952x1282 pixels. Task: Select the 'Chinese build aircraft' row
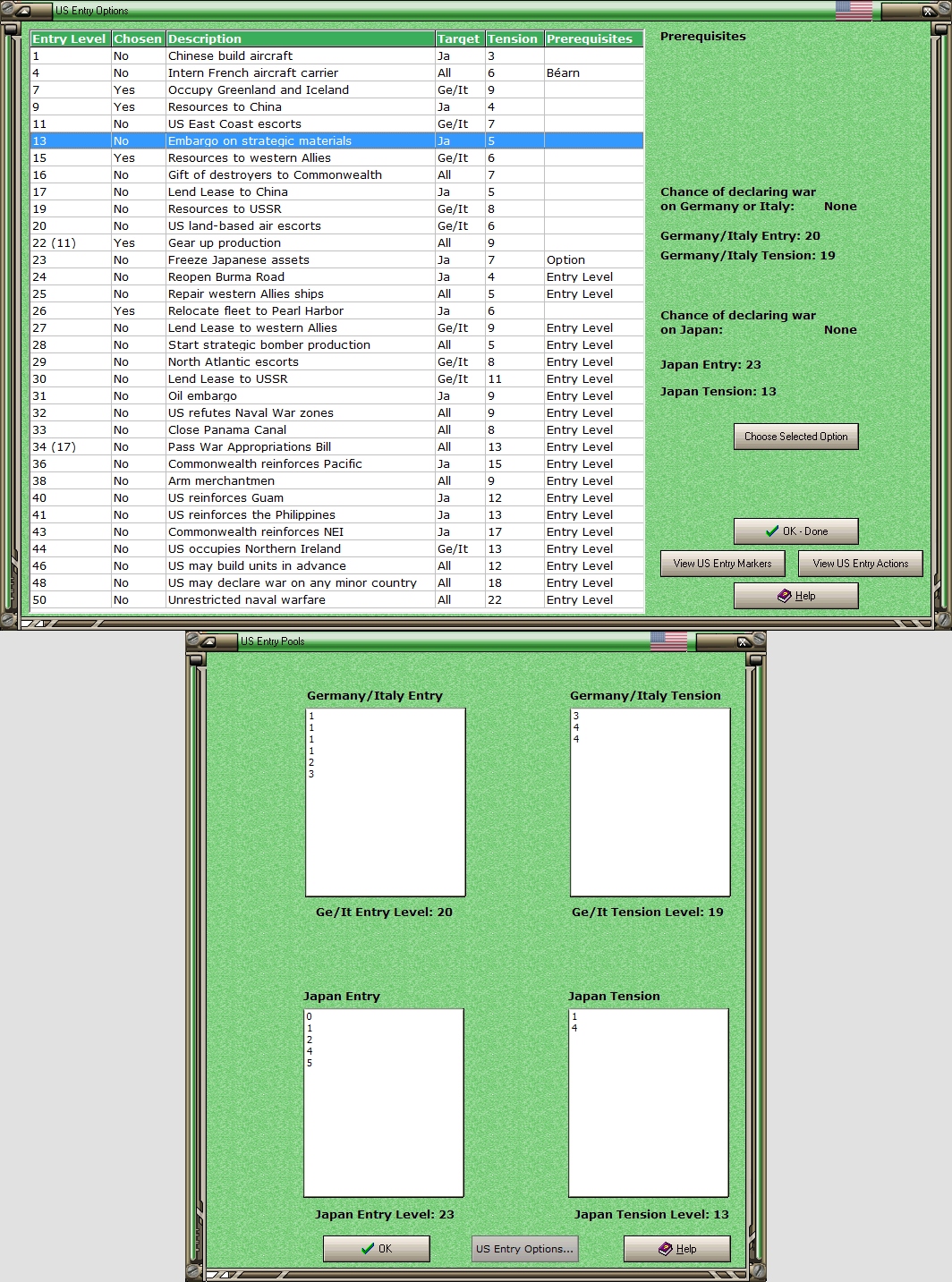(x=336, y=55)
